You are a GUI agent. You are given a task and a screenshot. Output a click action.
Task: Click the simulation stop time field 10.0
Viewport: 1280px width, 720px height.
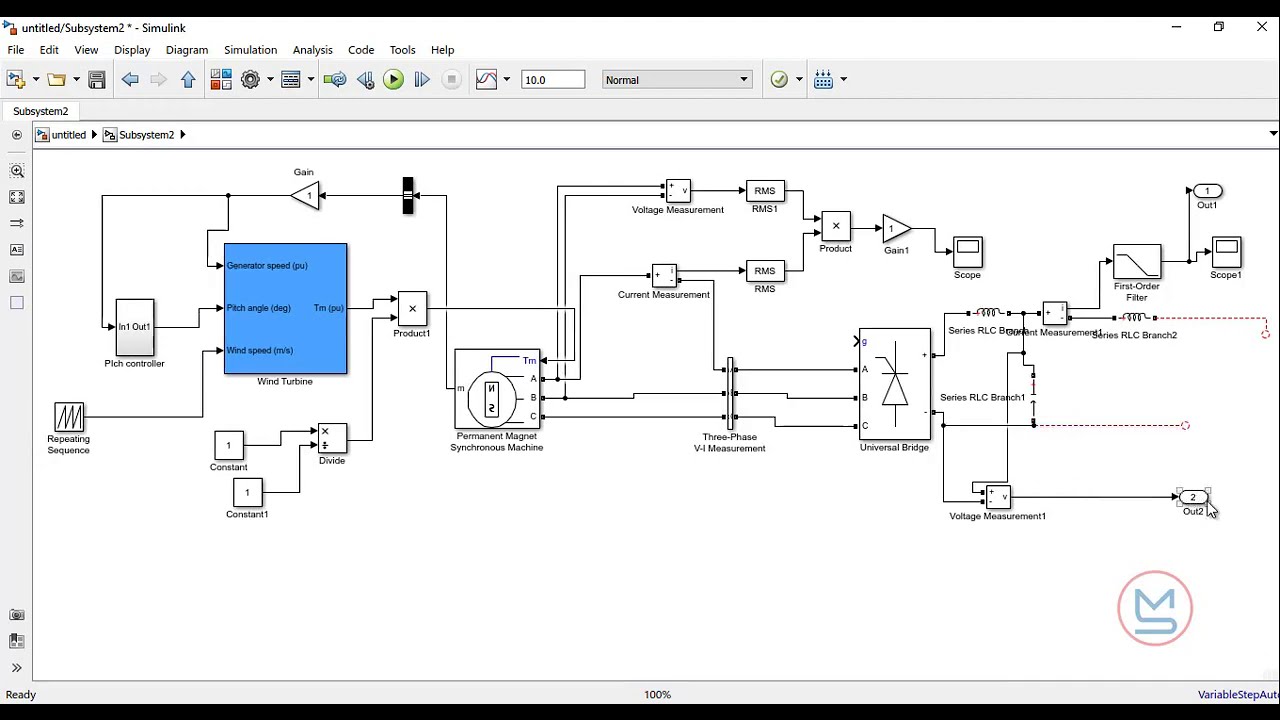tap(553, 80)
